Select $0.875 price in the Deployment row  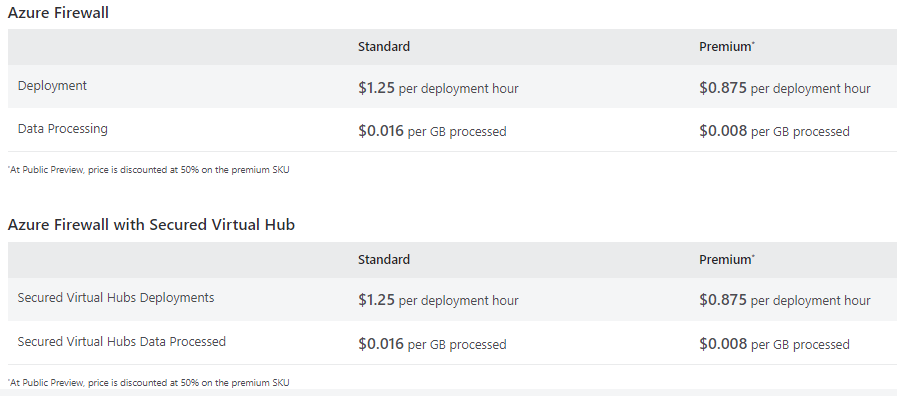[723, 88]
